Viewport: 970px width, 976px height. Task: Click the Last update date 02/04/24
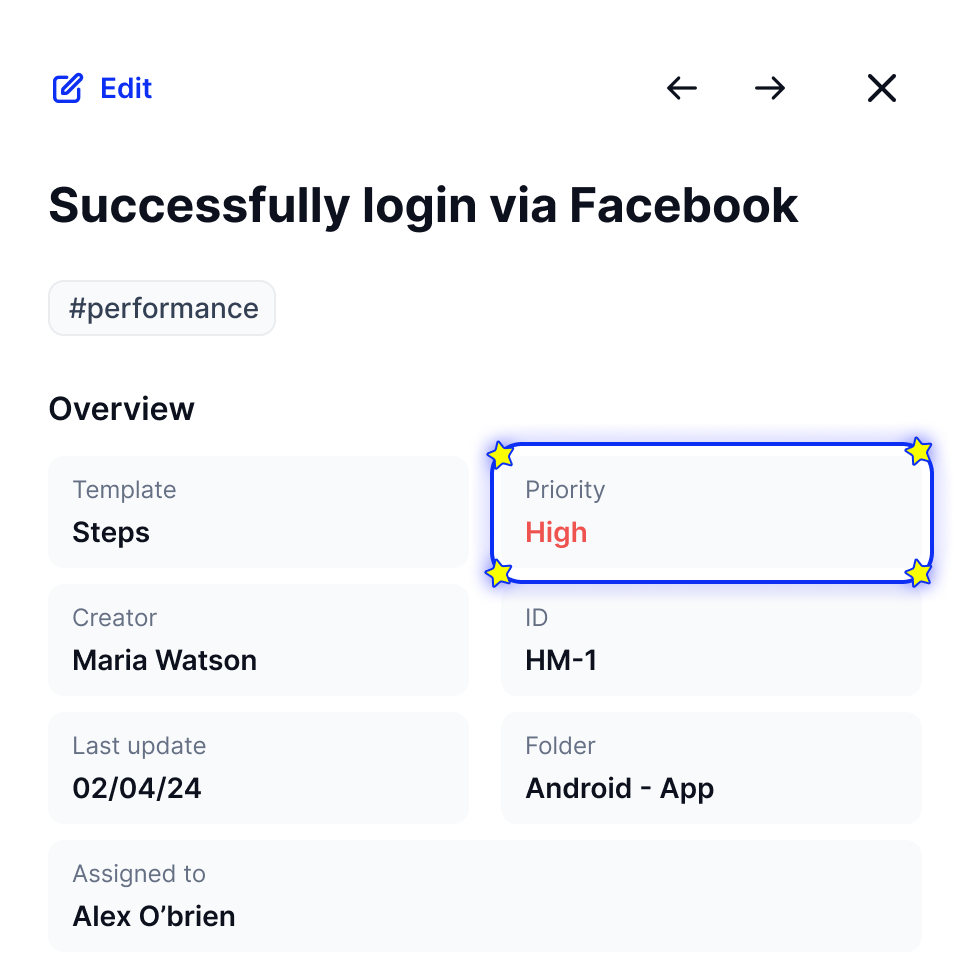(x=137, y=789)
